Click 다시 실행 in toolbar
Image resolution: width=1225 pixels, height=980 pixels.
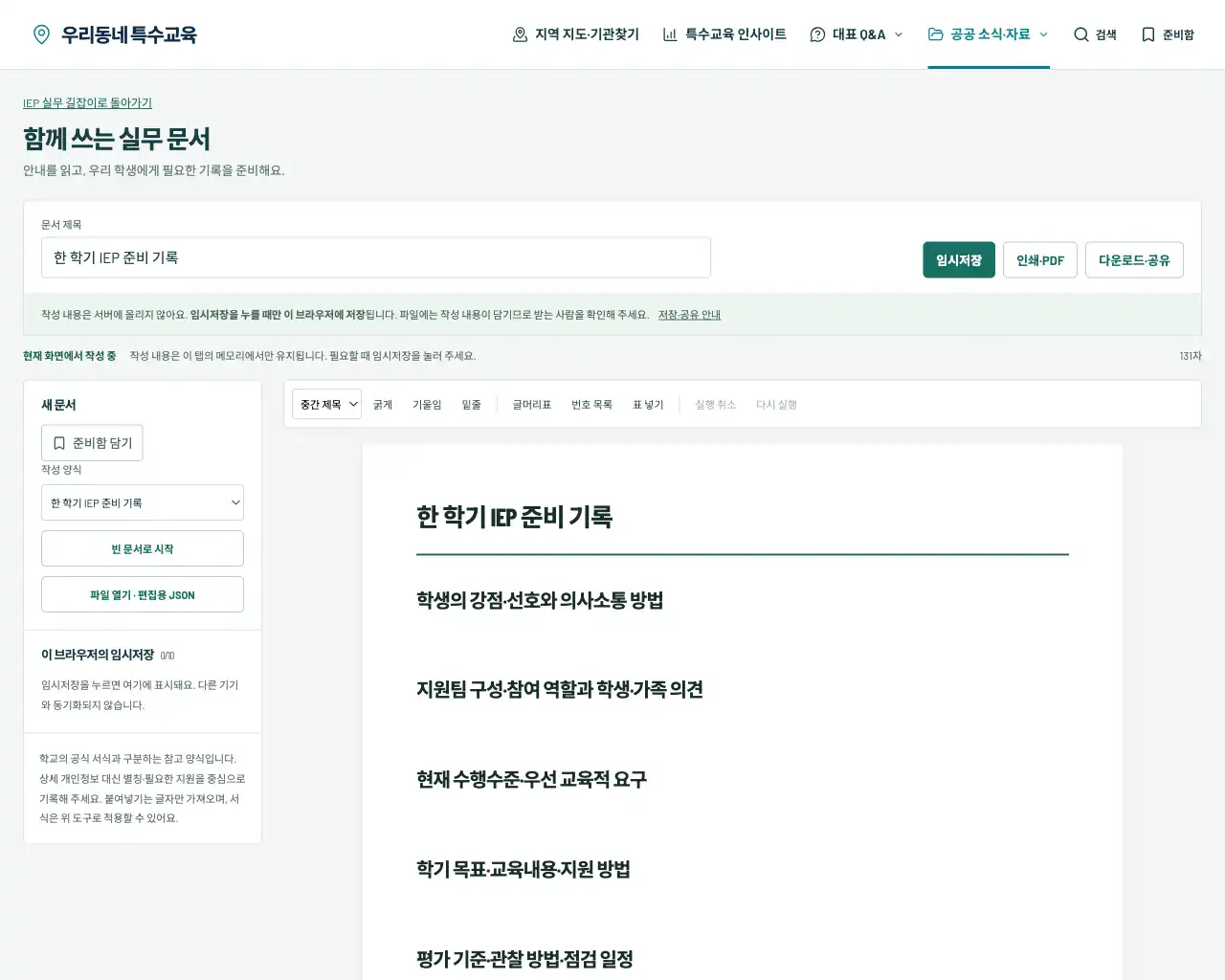pos(776,405)
